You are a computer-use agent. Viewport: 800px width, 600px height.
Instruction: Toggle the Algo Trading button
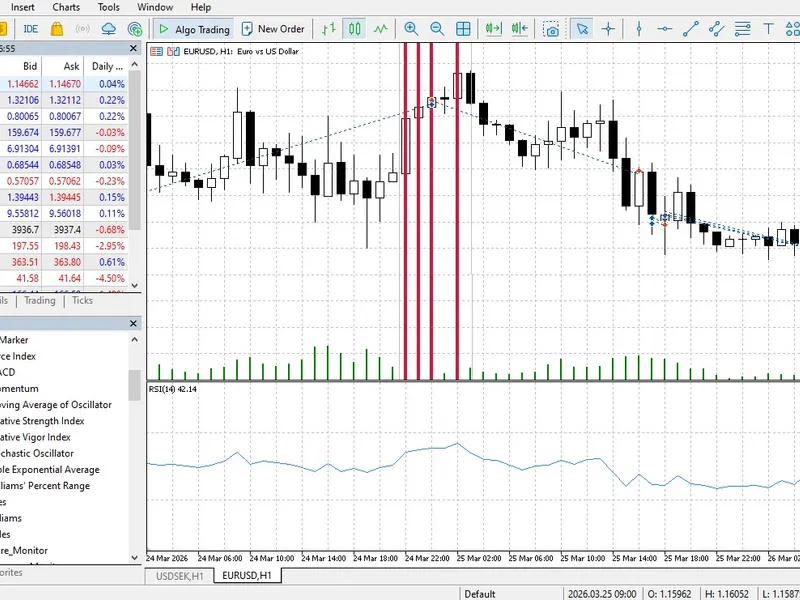[x=194, y=29]
